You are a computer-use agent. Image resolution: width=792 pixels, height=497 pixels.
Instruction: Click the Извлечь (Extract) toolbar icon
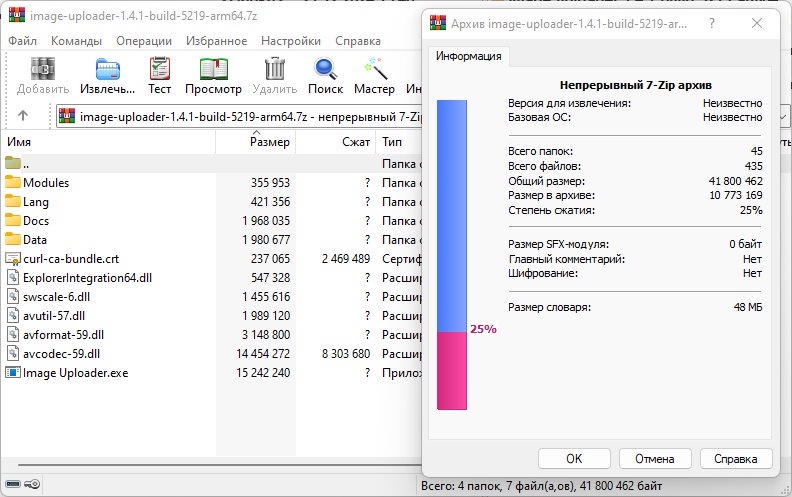pyautogui.click(x=108, y=69)
